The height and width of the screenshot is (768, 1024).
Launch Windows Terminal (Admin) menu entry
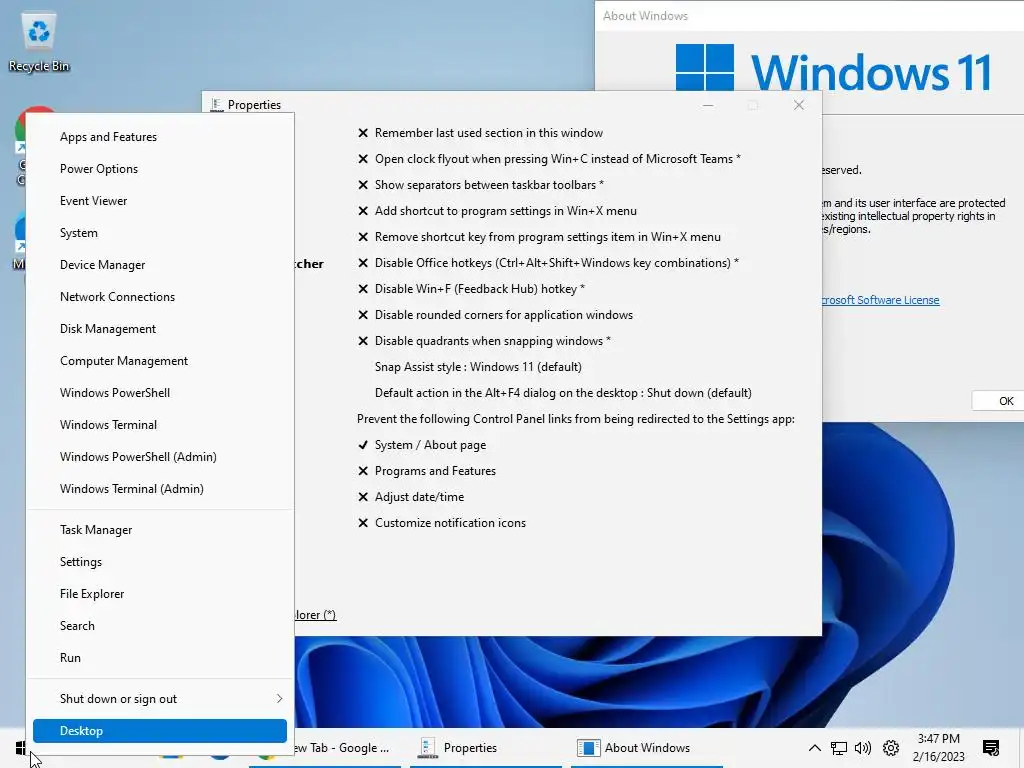coord(160,488)
